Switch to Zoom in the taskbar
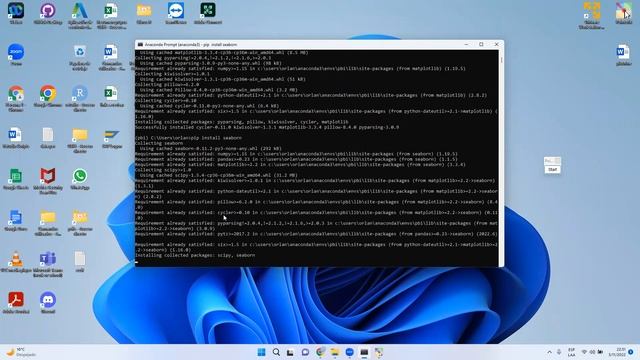Viewport: 640px width, 360px height. (x=349, y=352)
